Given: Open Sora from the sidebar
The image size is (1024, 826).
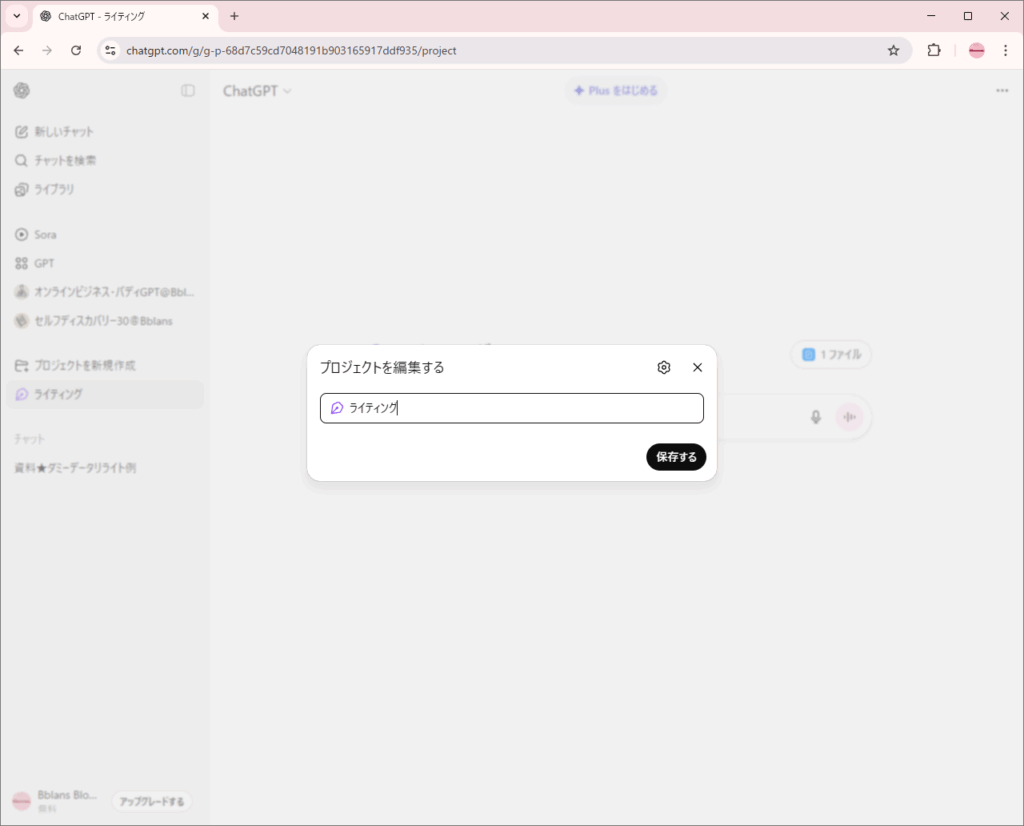Looking at the screenshot, I should tap(45, 234).
